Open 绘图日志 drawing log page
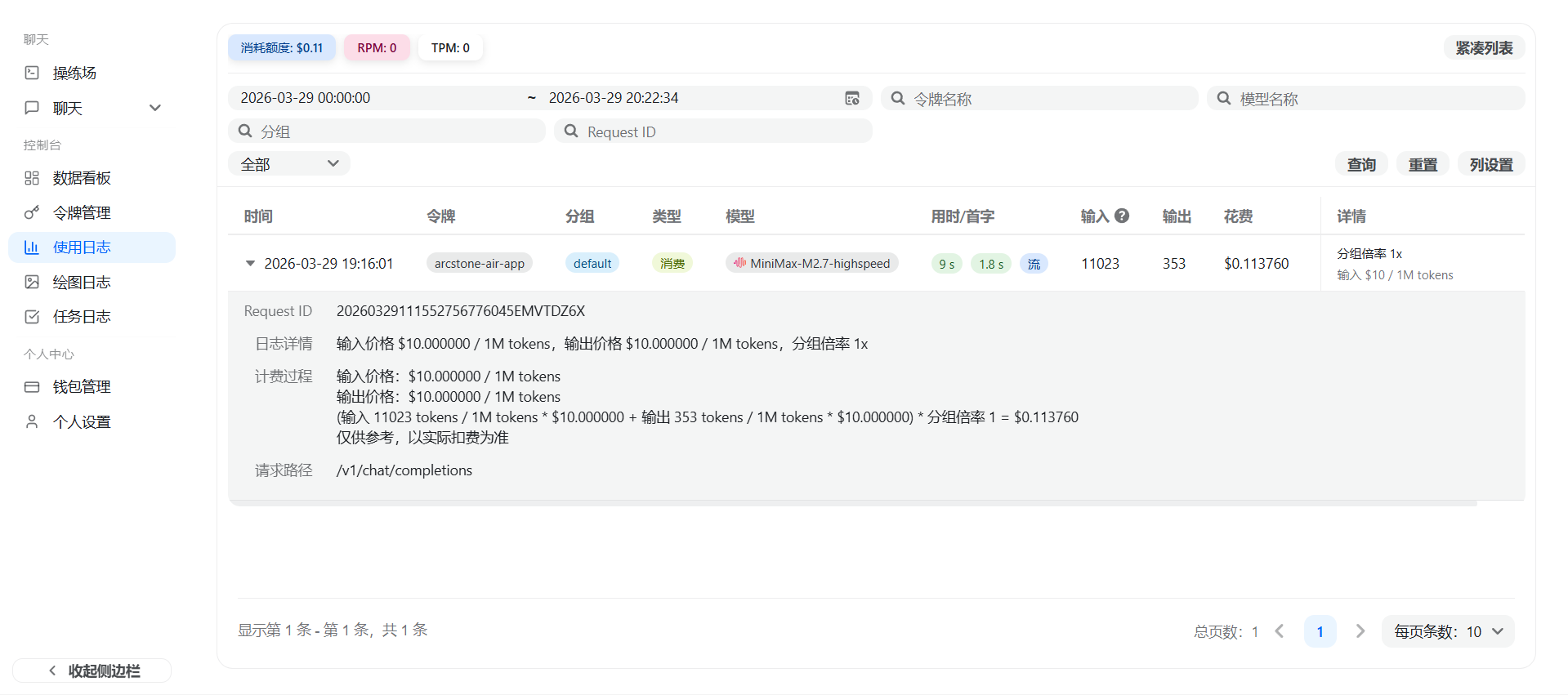This screenshot has width=1568, height=695. (x=81, y=283)
